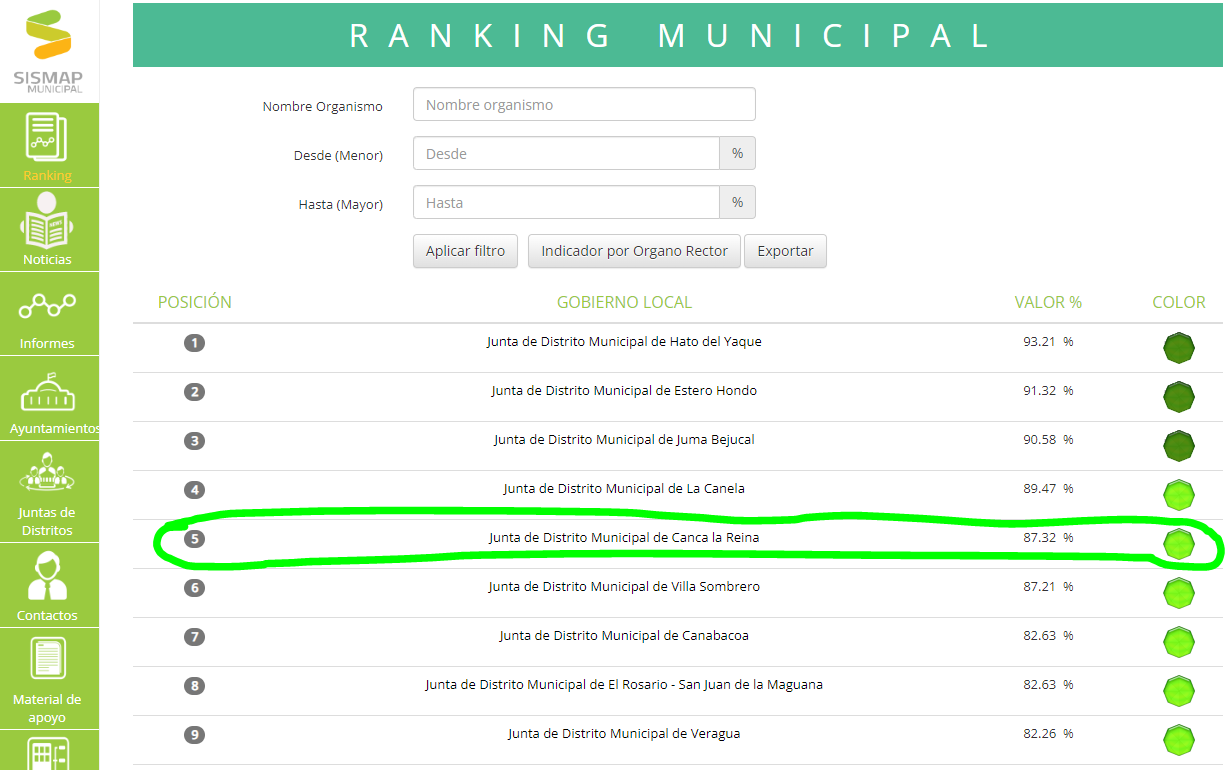Click light green color indicator for Canabacoa

click(x=1179, y=642)
